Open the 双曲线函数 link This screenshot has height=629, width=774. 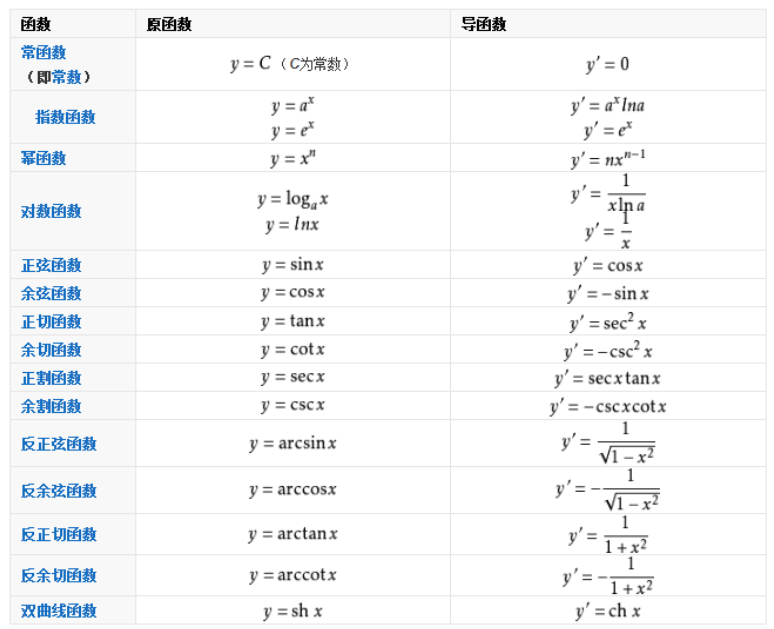tap(58, 610)
